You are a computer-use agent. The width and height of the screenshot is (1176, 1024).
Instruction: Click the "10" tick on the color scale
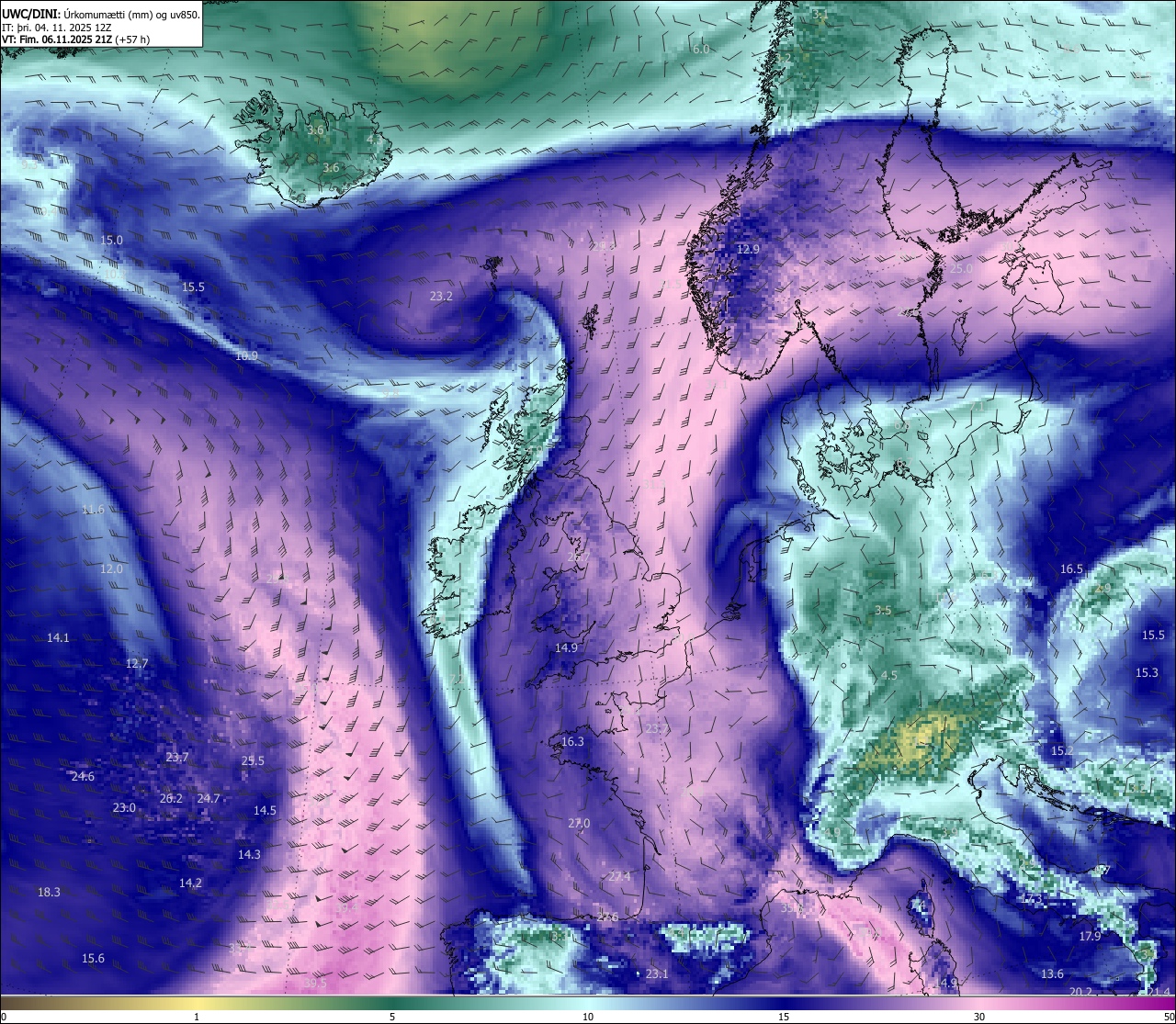tap(588, 1017)
